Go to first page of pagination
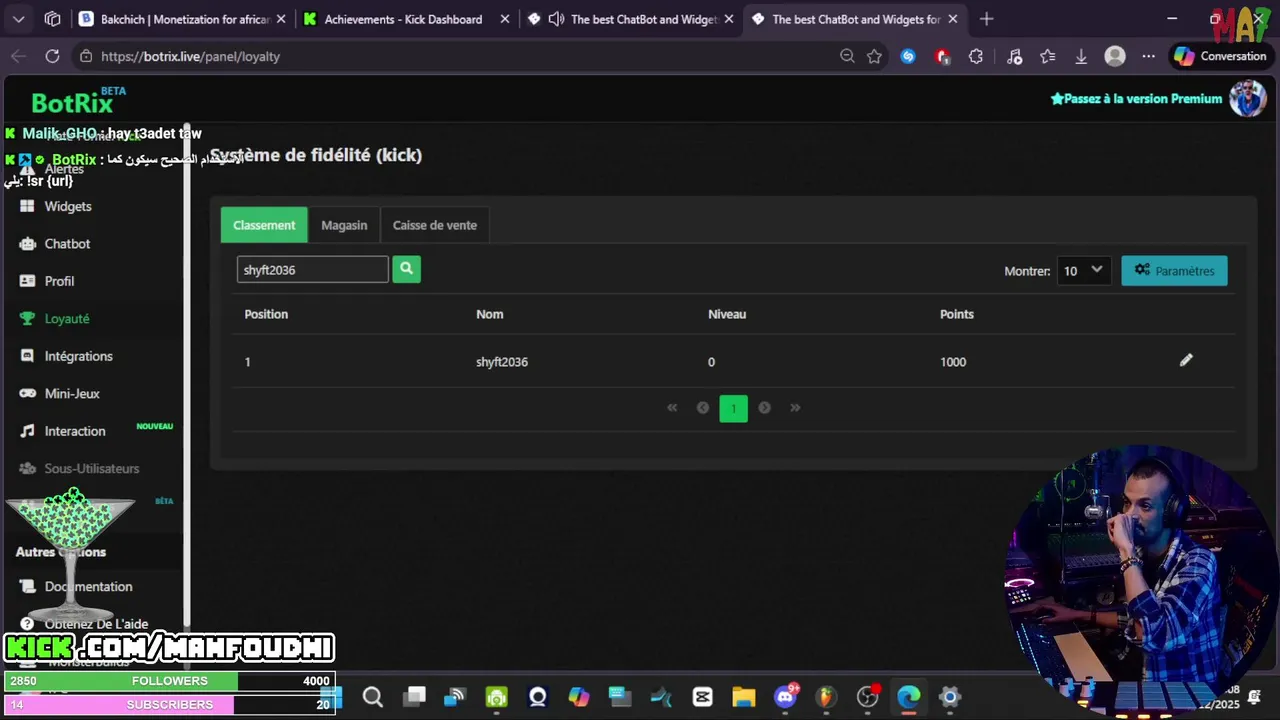 tap(672, 408)
